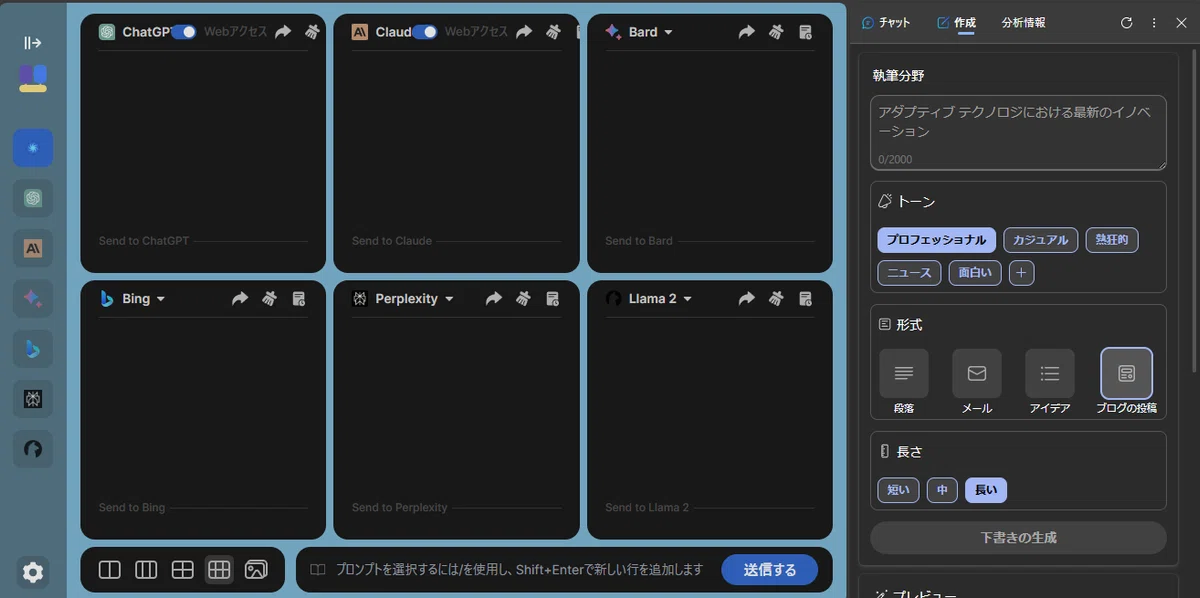Viewport: 1200px width, 598px height.
Task: Set length to 短い
Action: (x=898, y=490)
